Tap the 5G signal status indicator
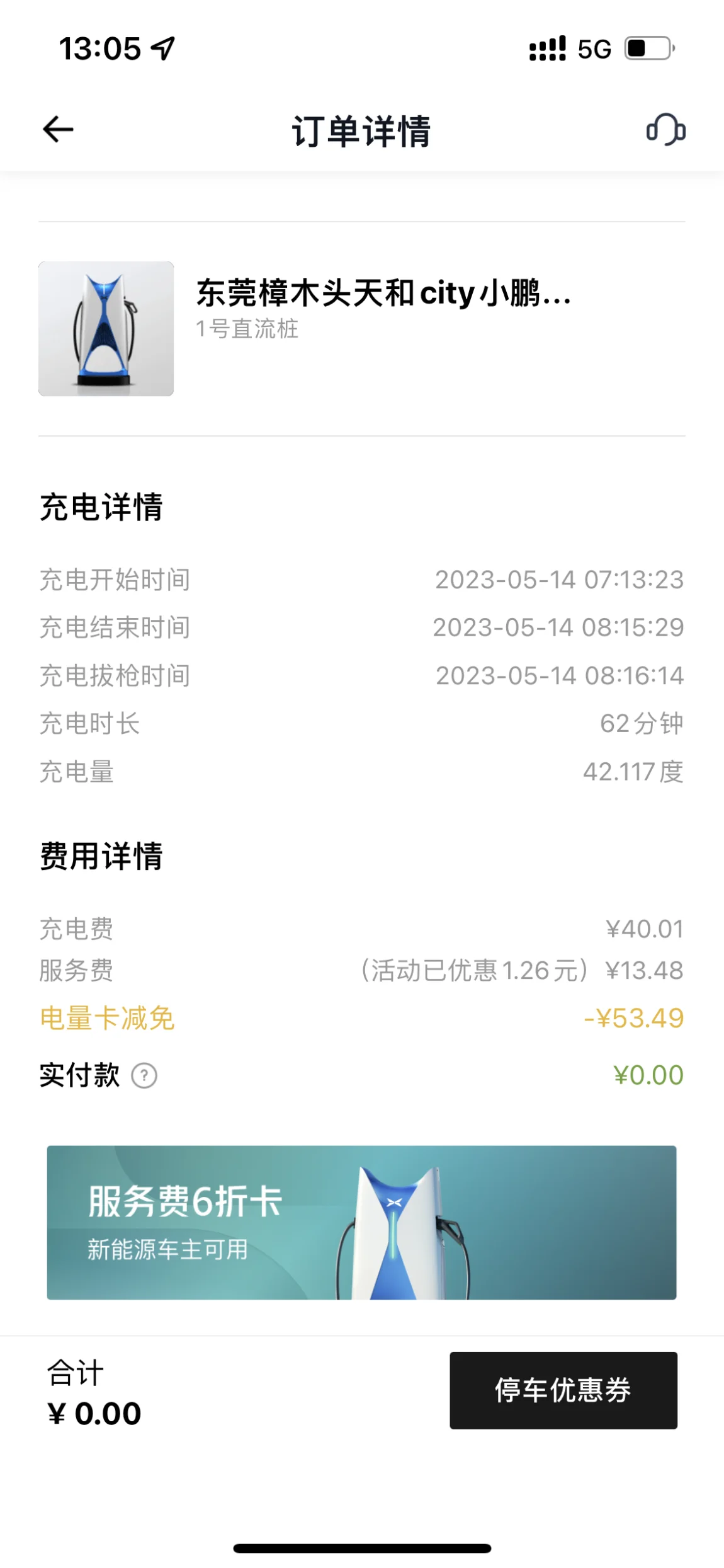724x1568 pixels. tap(594, 49)
